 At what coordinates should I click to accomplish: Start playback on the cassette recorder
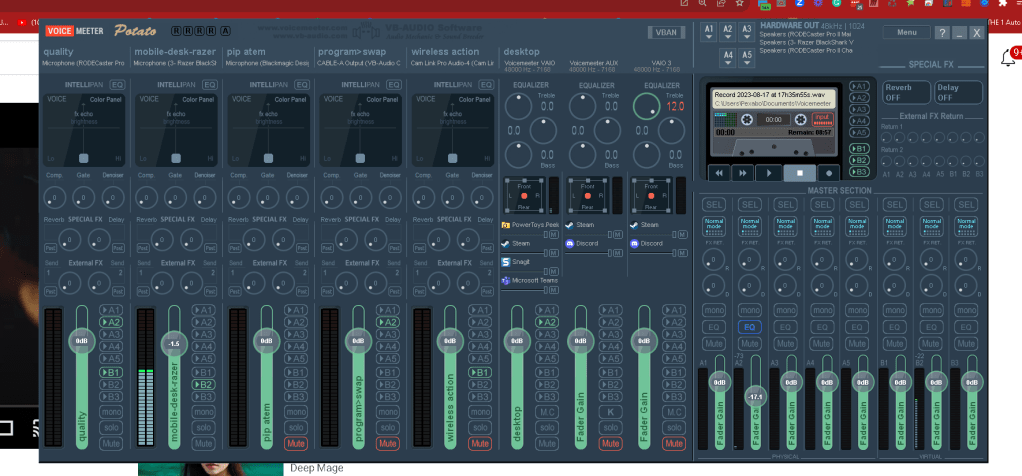[769, 173]
